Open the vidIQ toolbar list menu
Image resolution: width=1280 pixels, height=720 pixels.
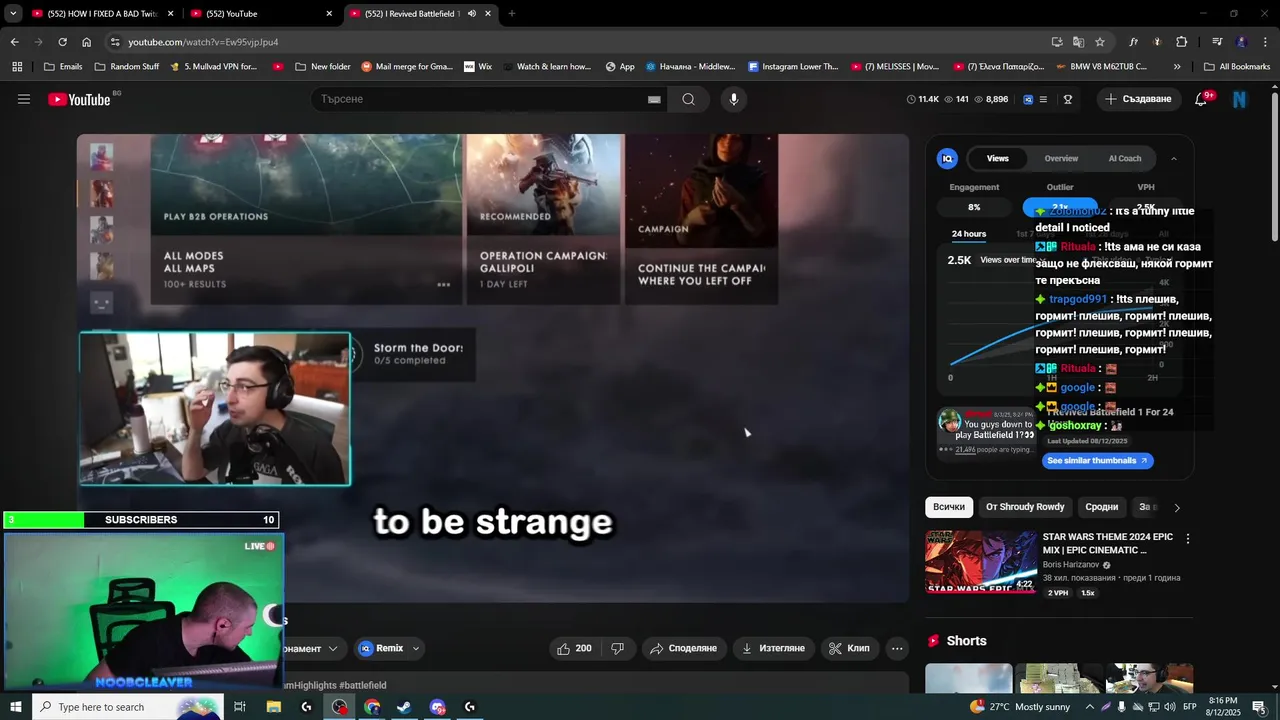[x=1043, y=99]
